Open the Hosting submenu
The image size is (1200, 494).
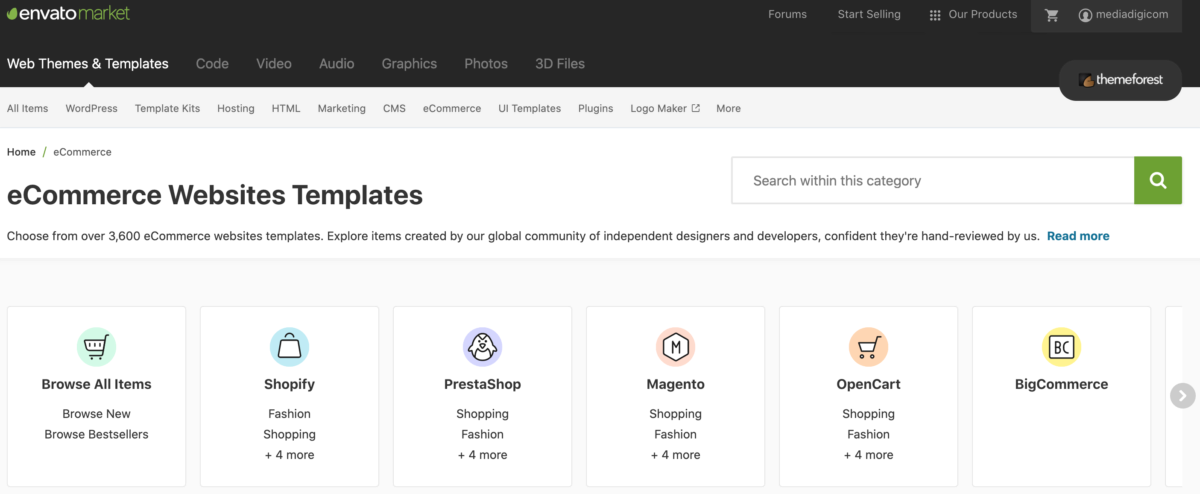236,108
